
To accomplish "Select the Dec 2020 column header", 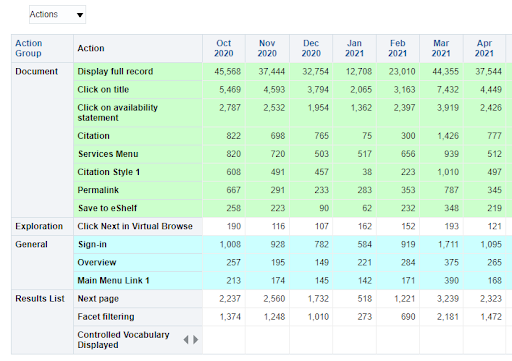I will click(311, 48).
